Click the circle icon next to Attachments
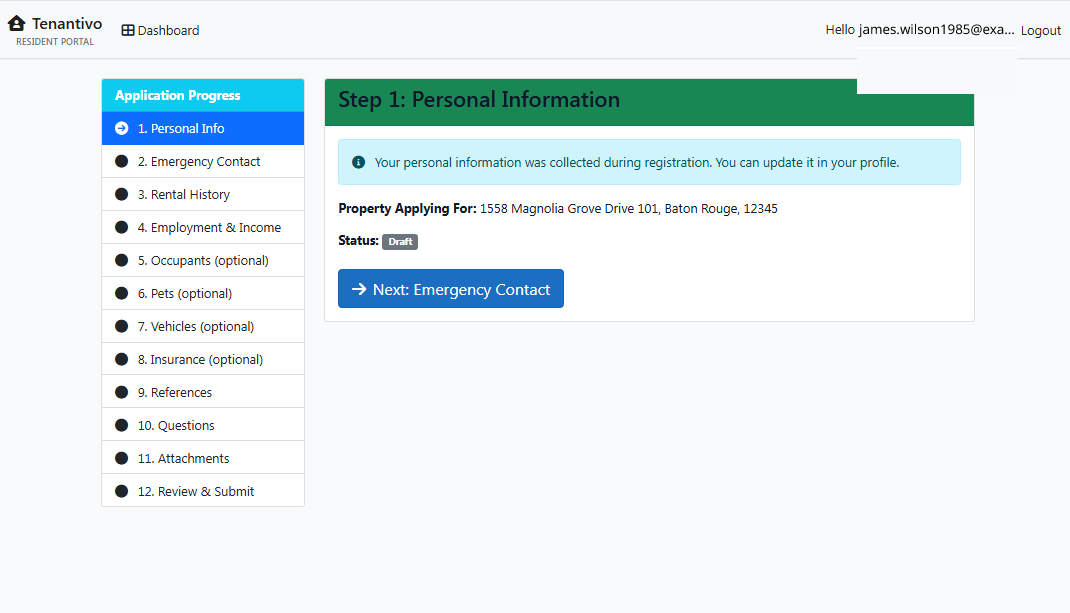This screenshot has width=1070, height=613. [x=121, y=458]
